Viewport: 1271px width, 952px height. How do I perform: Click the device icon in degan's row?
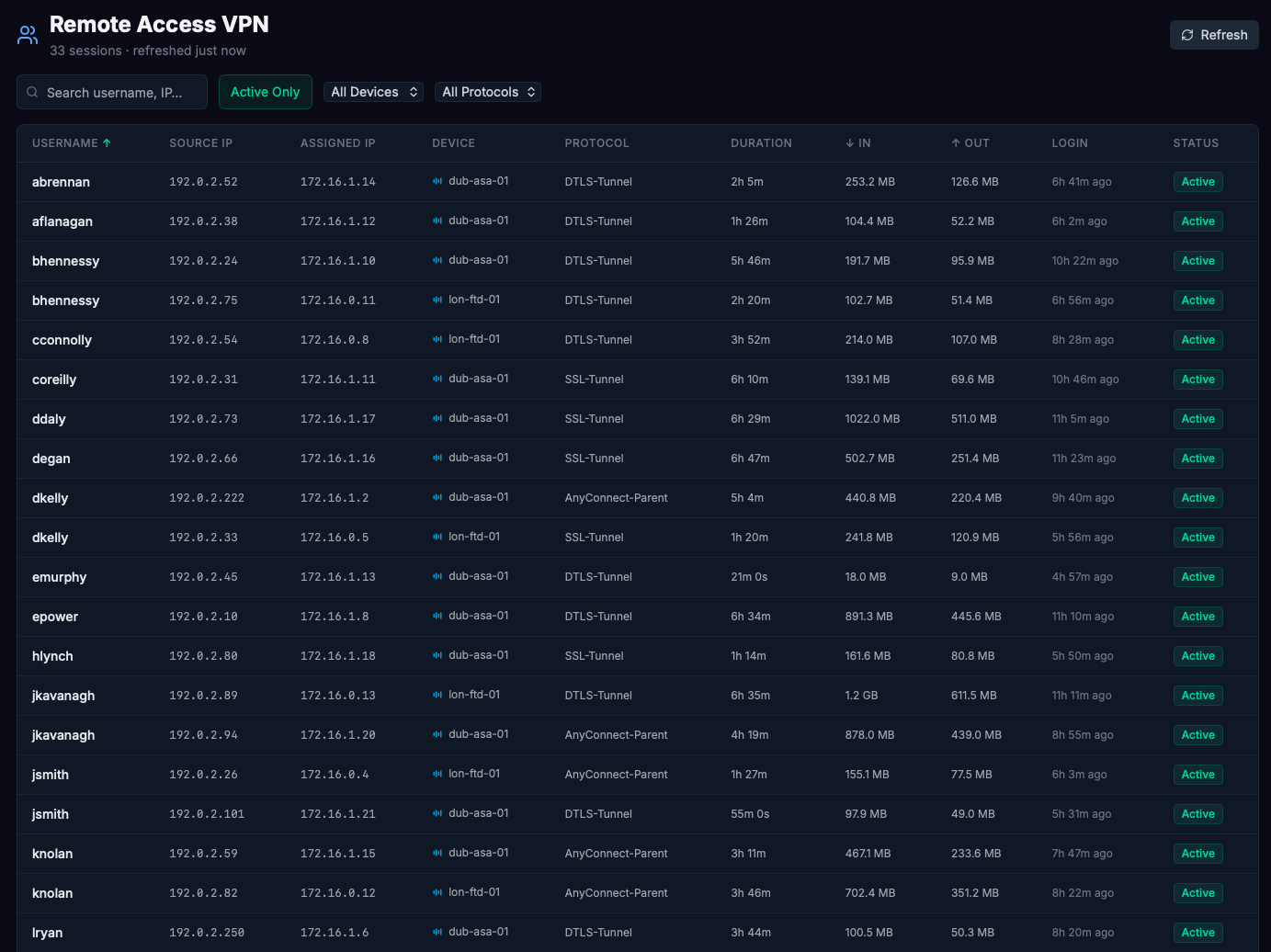(x=437, y=458)
